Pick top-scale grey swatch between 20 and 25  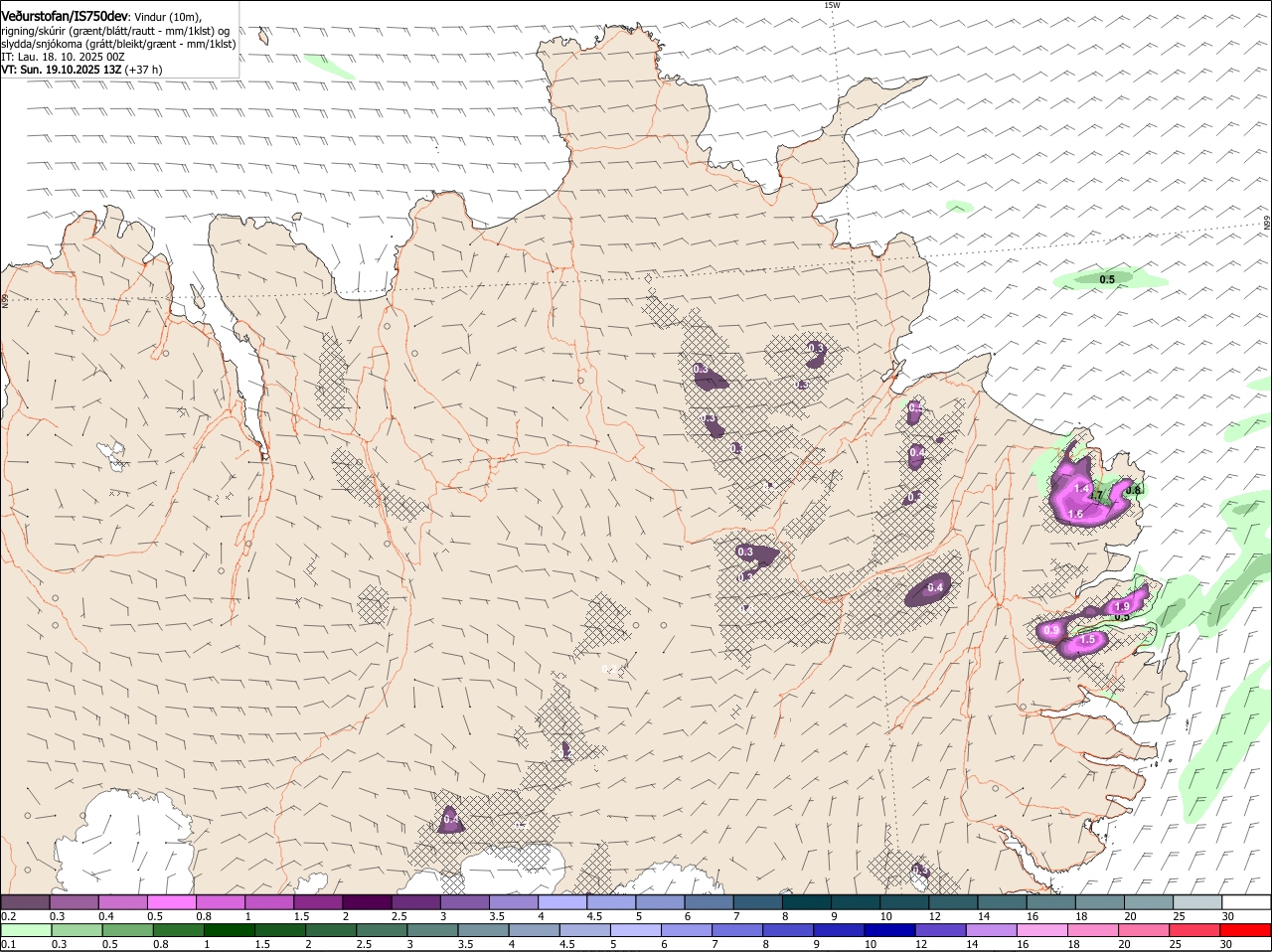tap(1151, 901)
